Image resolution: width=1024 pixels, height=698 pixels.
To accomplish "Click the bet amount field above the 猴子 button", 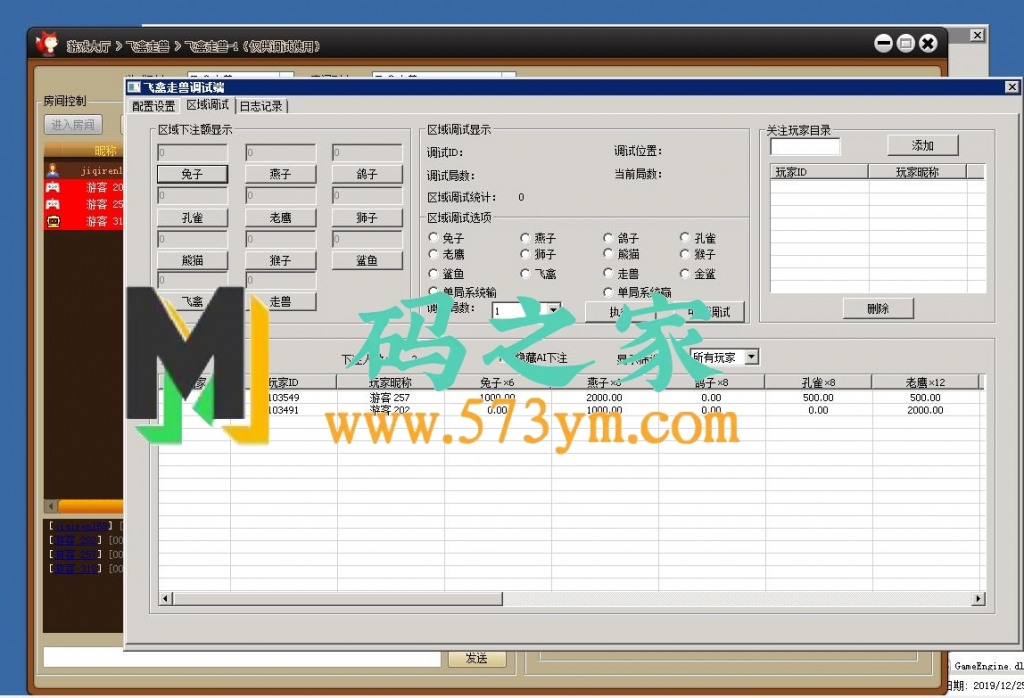I will [x=280, y=239].
